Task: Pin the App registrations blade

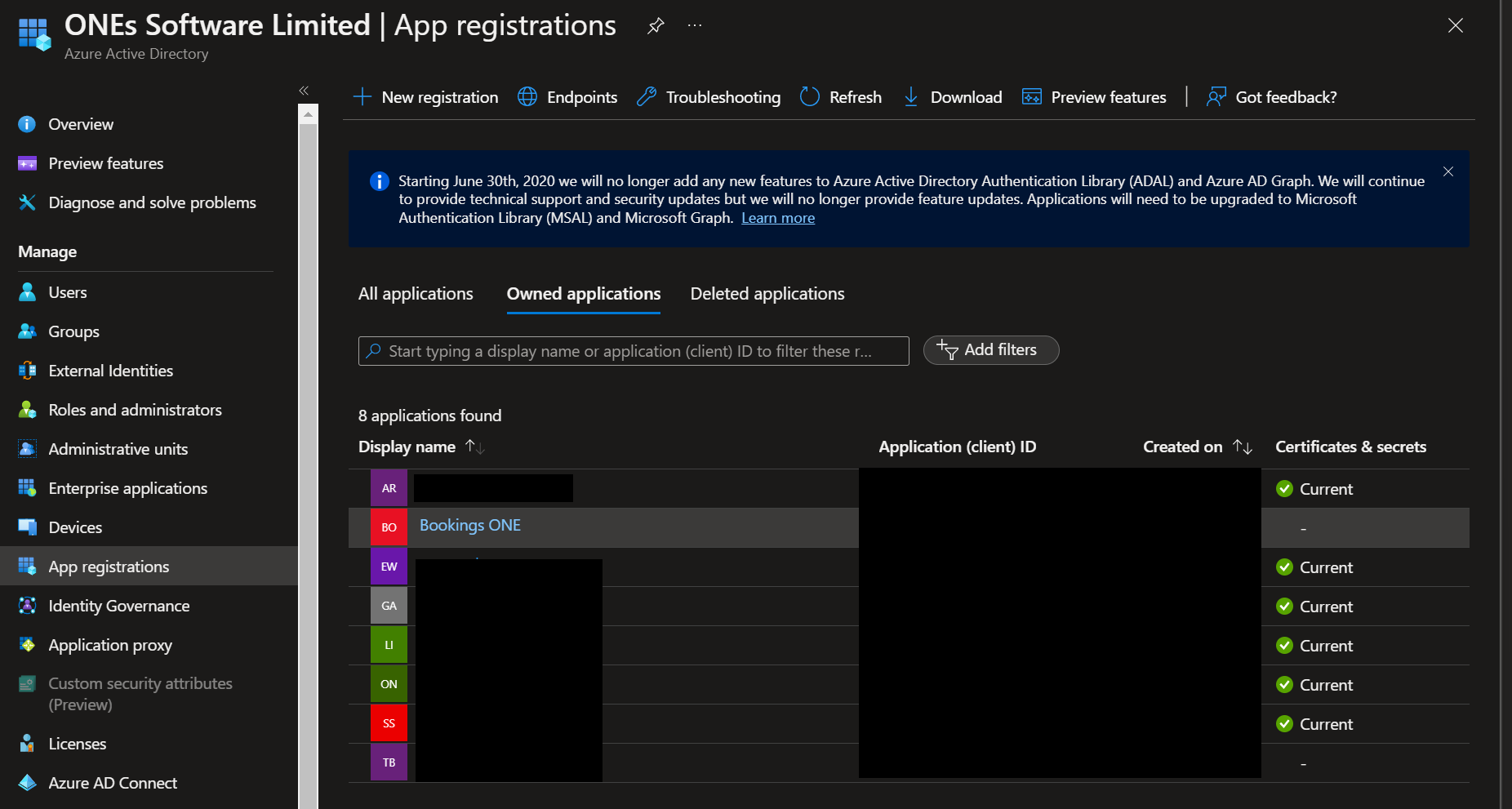Action: pos(655,26)
